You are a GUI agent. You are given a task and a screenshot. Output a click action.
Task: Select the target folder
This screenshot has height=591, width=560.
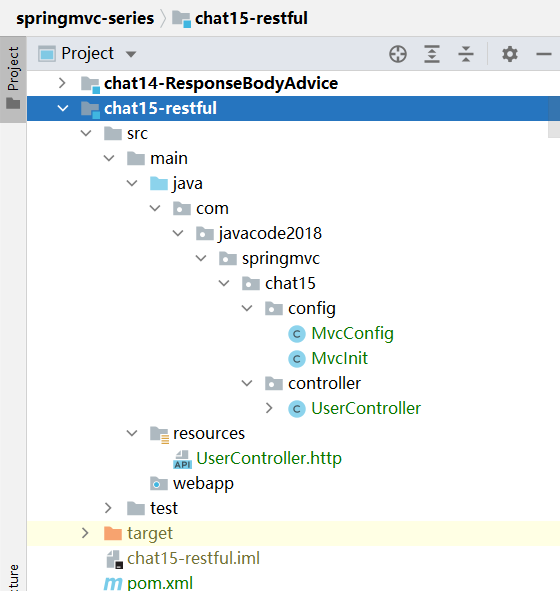pos(150,533)
